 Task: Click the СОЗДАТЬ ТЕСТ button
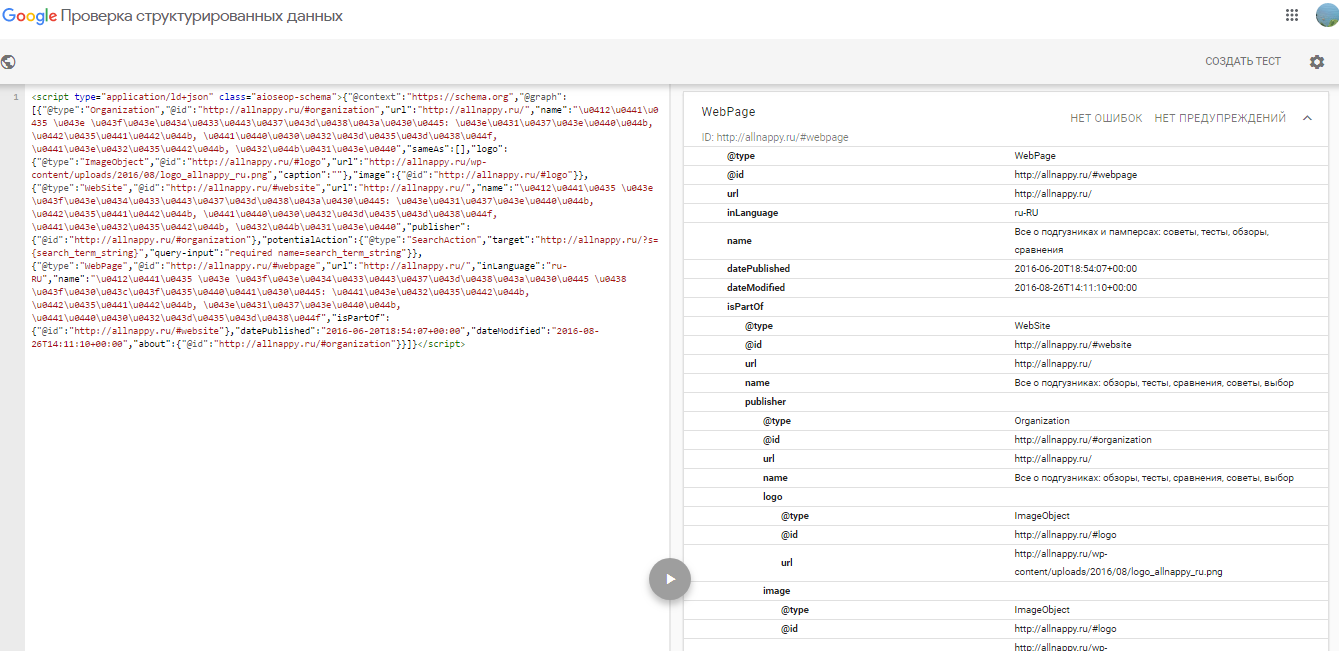(1242, 62)
